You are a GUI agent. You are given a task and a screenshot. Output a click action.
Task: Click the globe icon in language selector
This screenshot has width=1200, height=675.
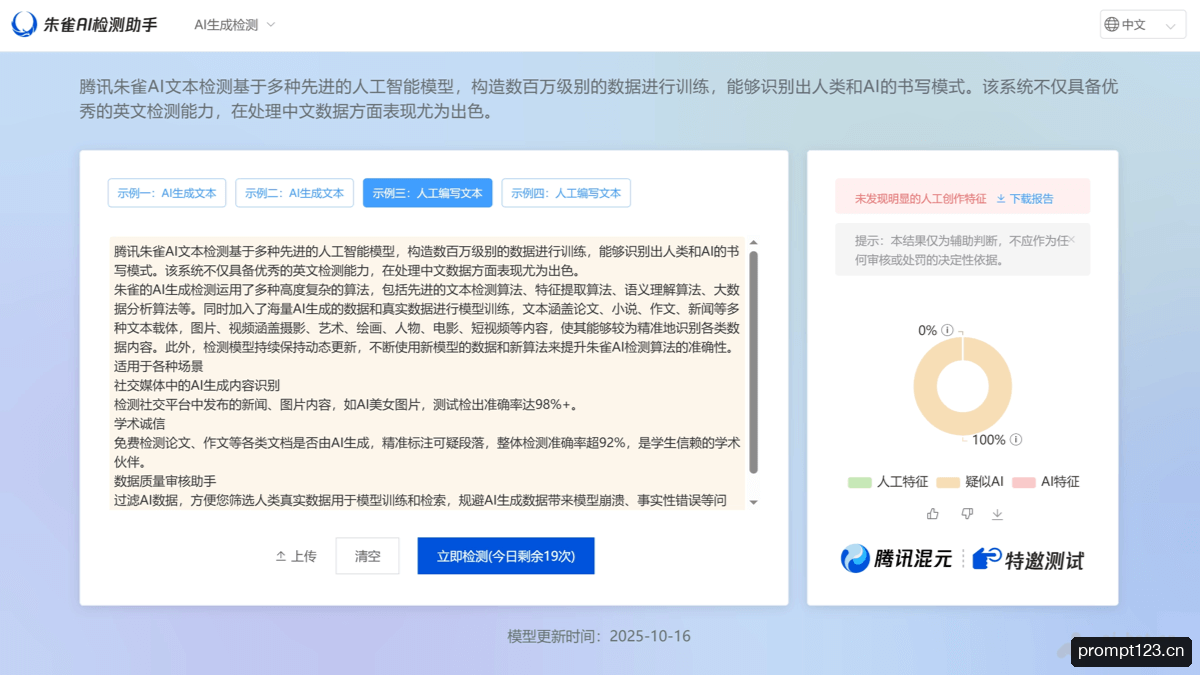pyautogui.click(x=1111, y=25)
